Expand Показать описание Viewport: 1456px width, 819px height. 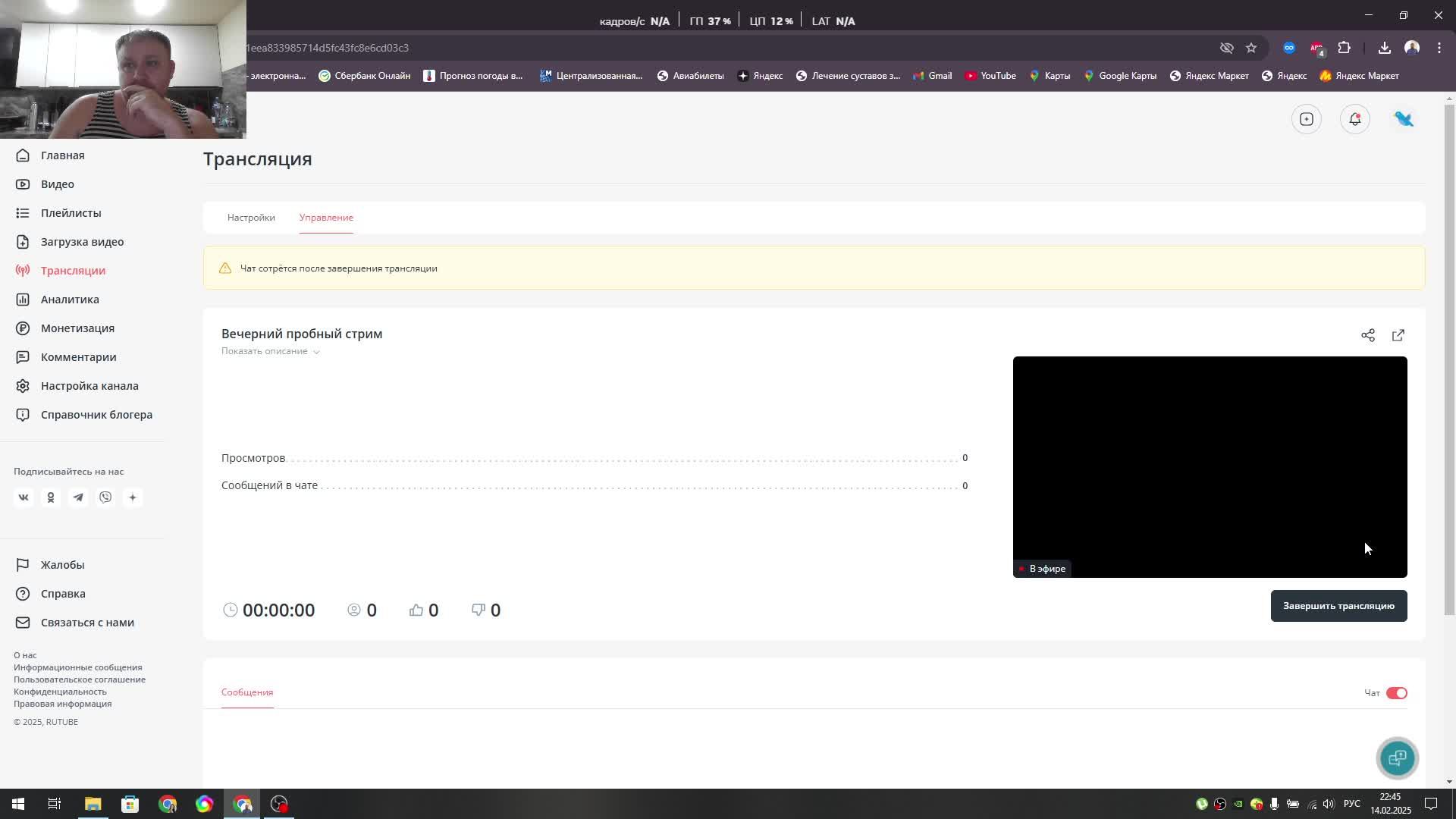[x=271, y=351]
